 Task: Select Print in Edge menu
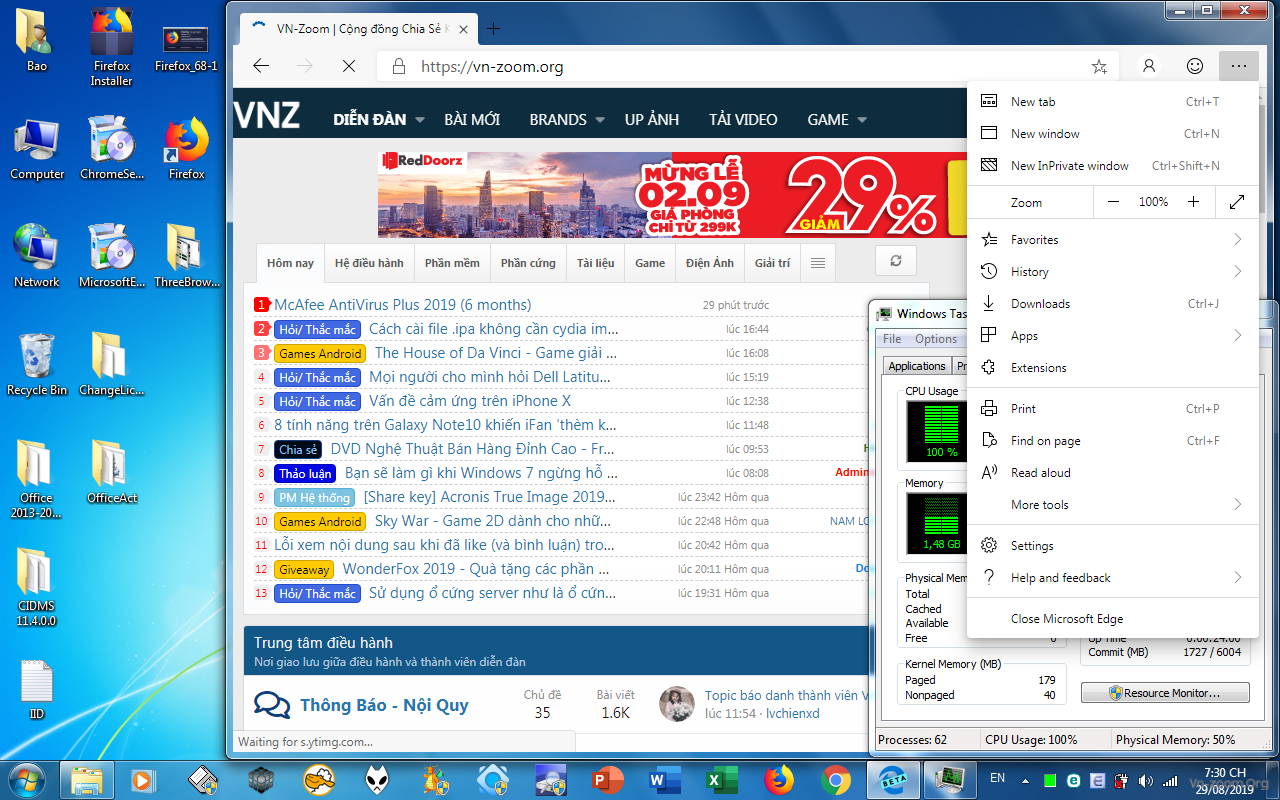(1113, 409)
